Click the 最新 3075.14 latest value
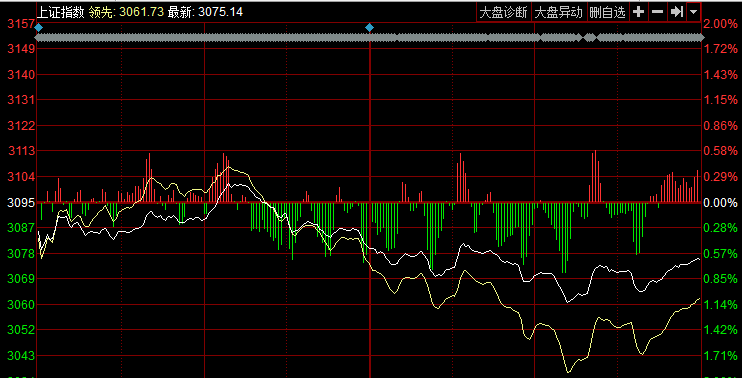Viewport: 742px width, 378px height. pos(205,12)
